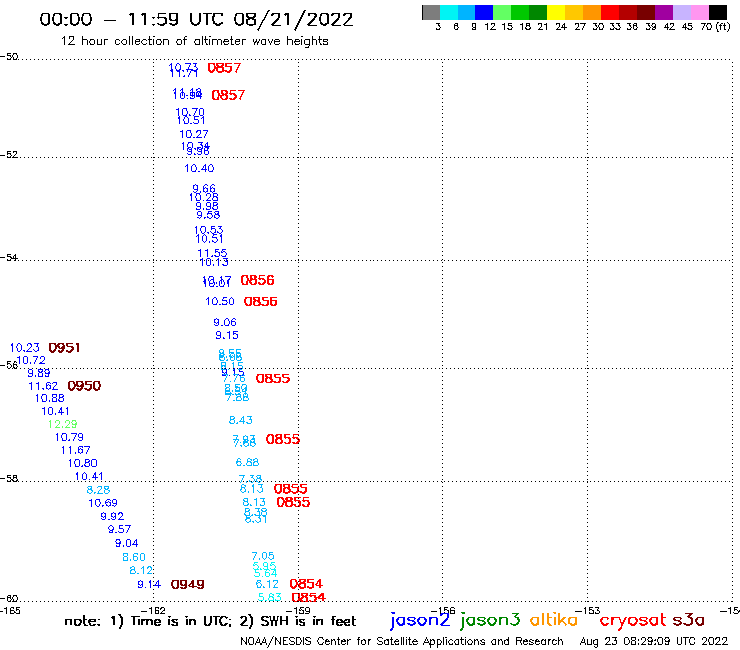Click the 8.60 wave height value
Viewport: 740px width, 650px height.
click(134, 557)
